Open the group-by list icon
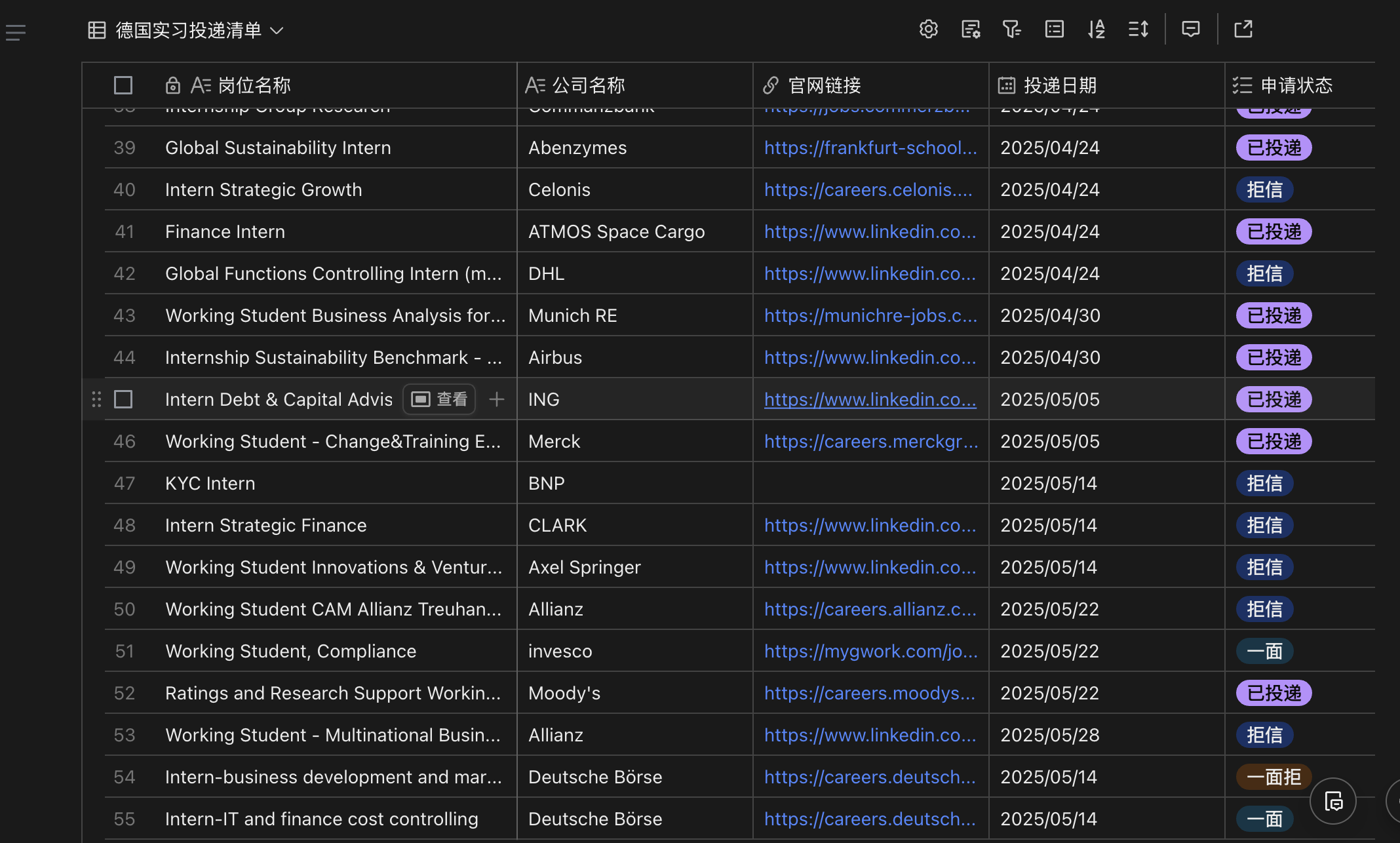Viewport: 1400px width, 843px height. coord(1054,29)
